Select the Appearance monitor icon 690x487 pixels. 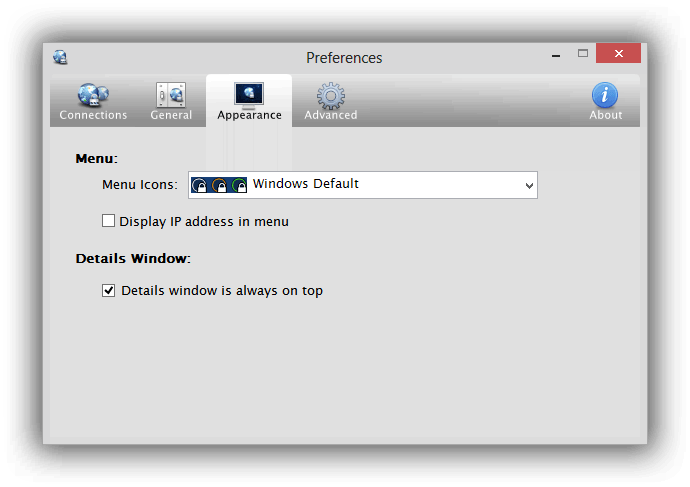tap(249, 95)
